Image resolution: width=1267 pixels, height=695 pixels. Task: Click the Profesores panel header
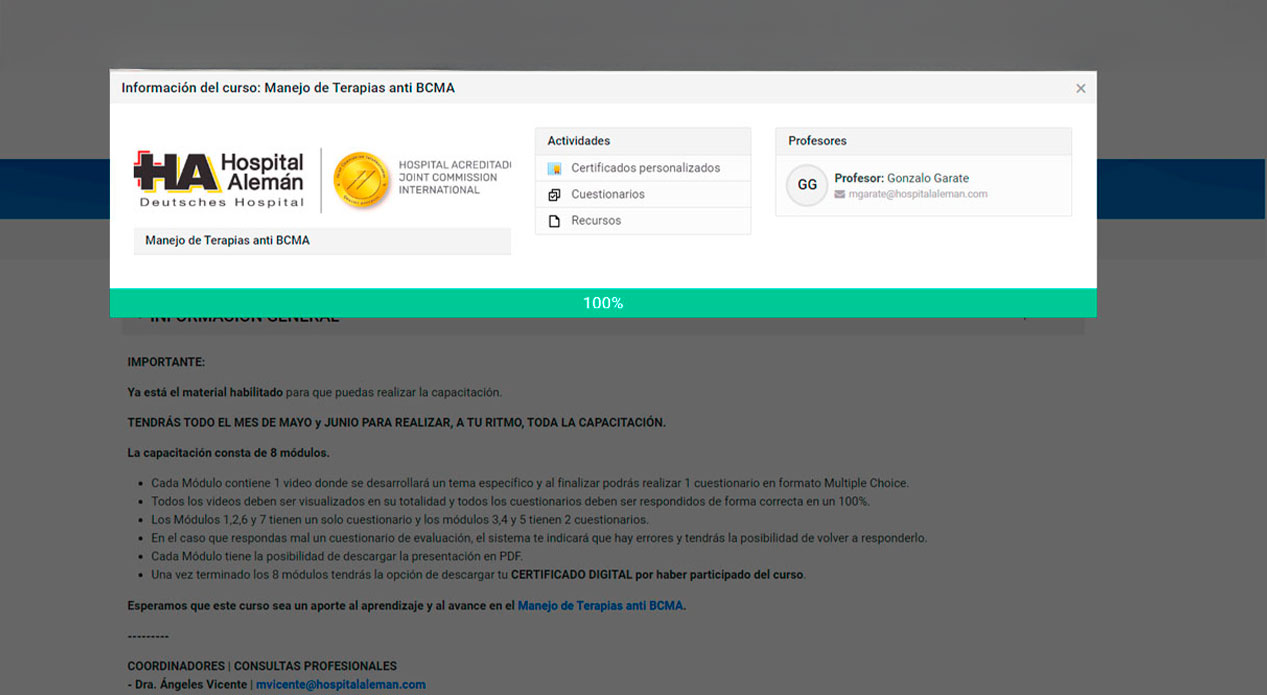[x=922, y=141]
